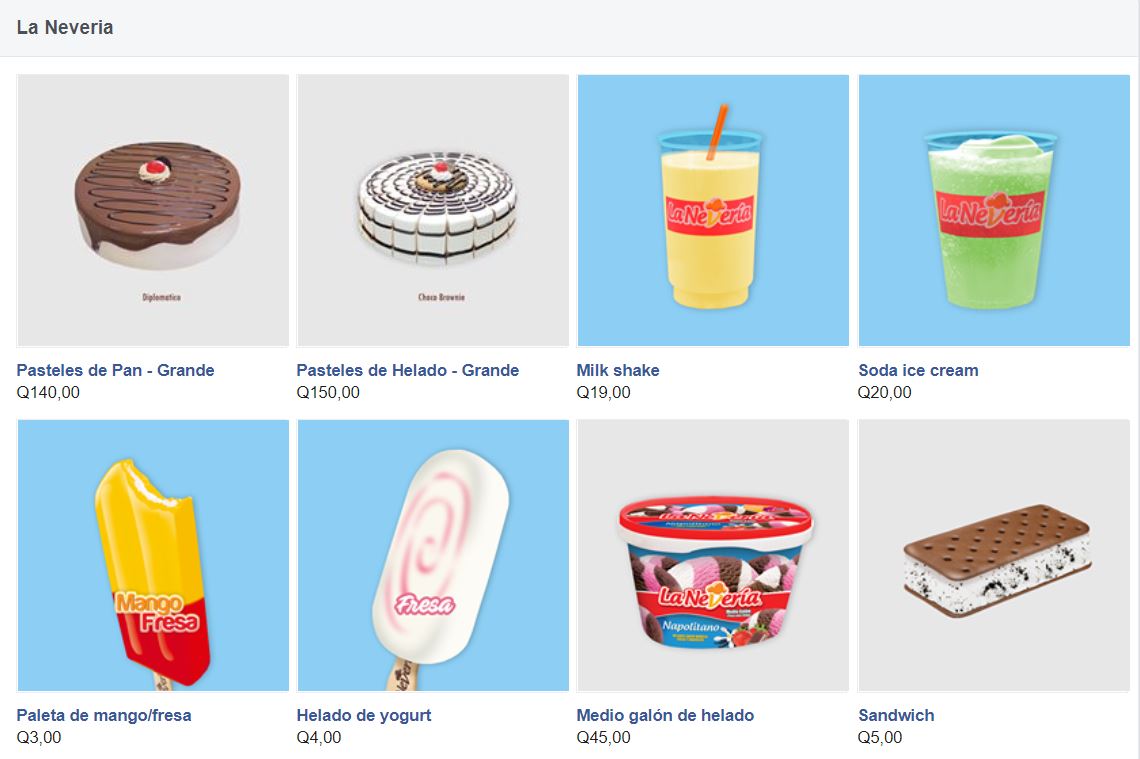The image size is (1140, 759).
Task: Open the Diplomatica chocolate cake image
Action: click(153, 210)
